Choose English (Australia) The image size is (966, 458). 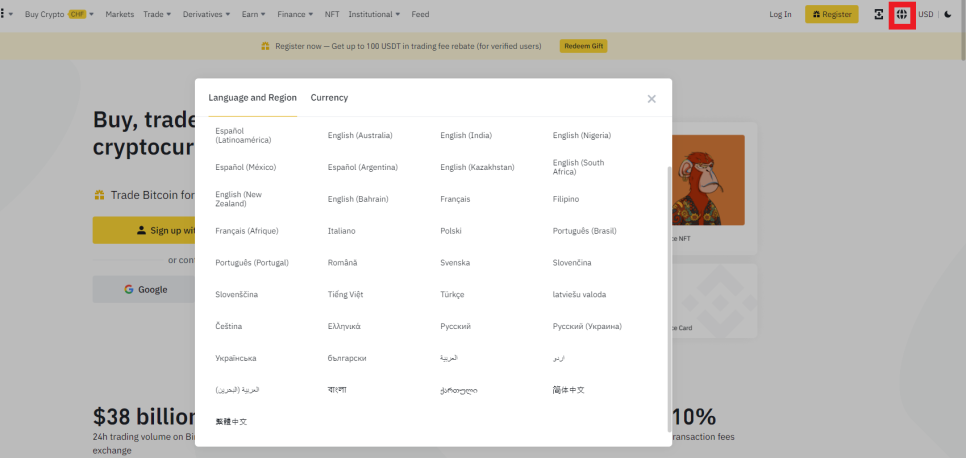click(x=360, y=136)
